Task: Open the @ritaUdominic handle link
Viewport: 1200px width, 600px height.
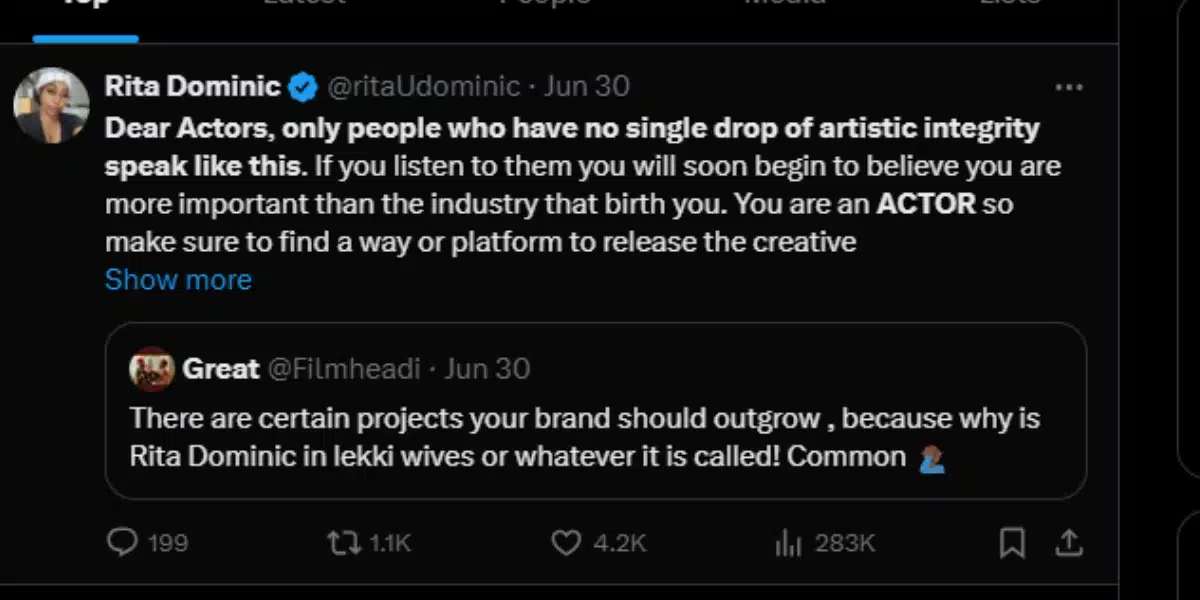Action: click(424, 87)
